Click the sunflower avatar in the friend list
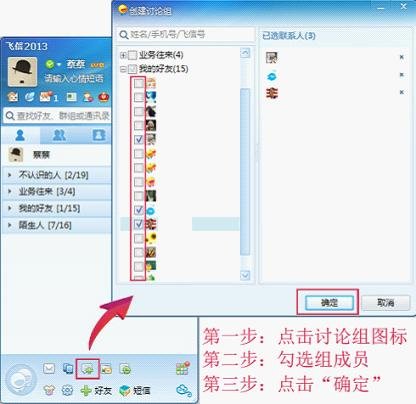Viewport: 416px width, 404px height. [151, 238]
